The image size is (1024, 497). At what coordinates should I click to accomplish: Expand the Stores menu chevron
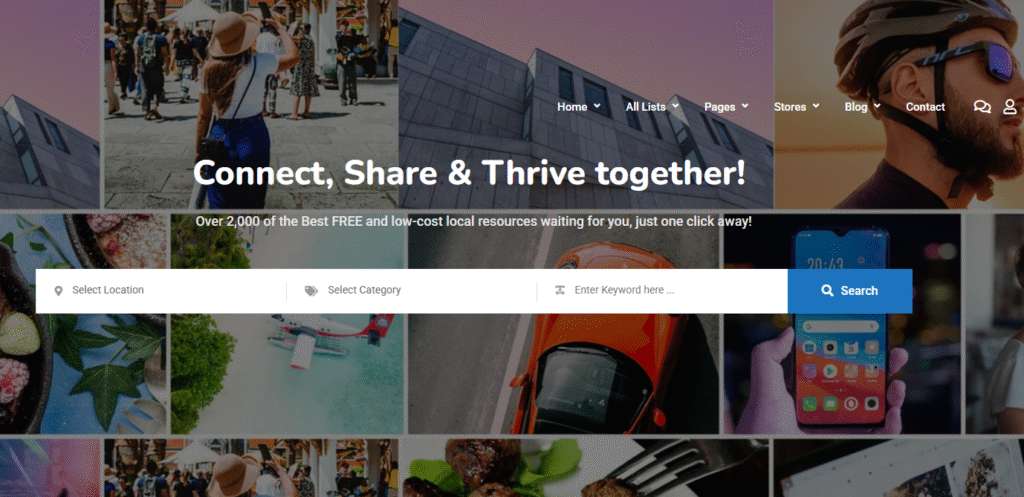(x=816, y=105)
